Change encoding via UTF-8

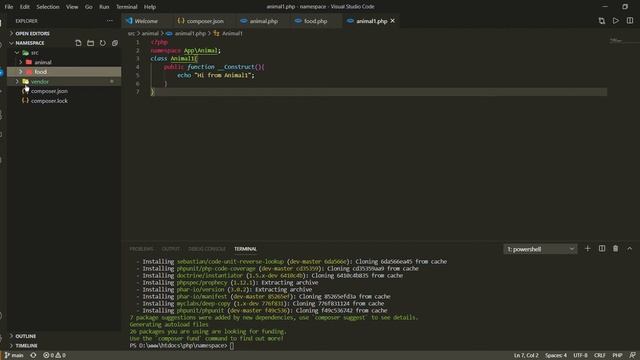580,356
